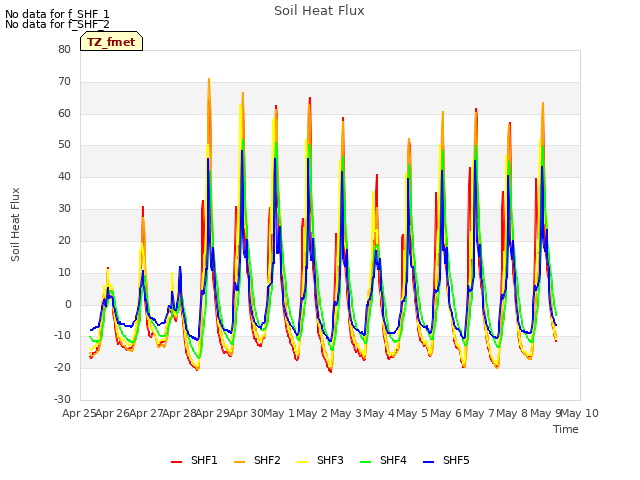
Task: Click the 'Time' x-axis label
Action: [x=566, y=429]
